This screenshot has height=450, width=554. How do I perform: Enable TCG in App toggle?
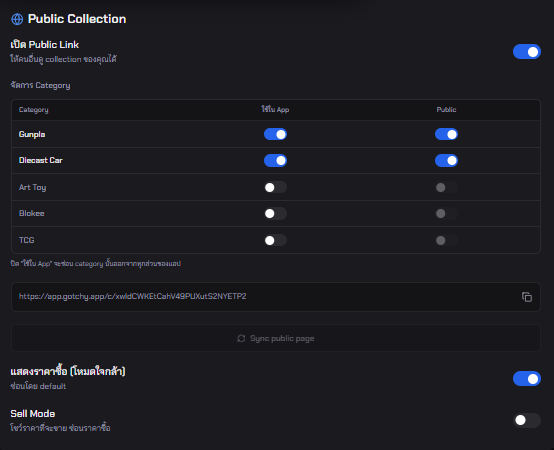[275, 240]
